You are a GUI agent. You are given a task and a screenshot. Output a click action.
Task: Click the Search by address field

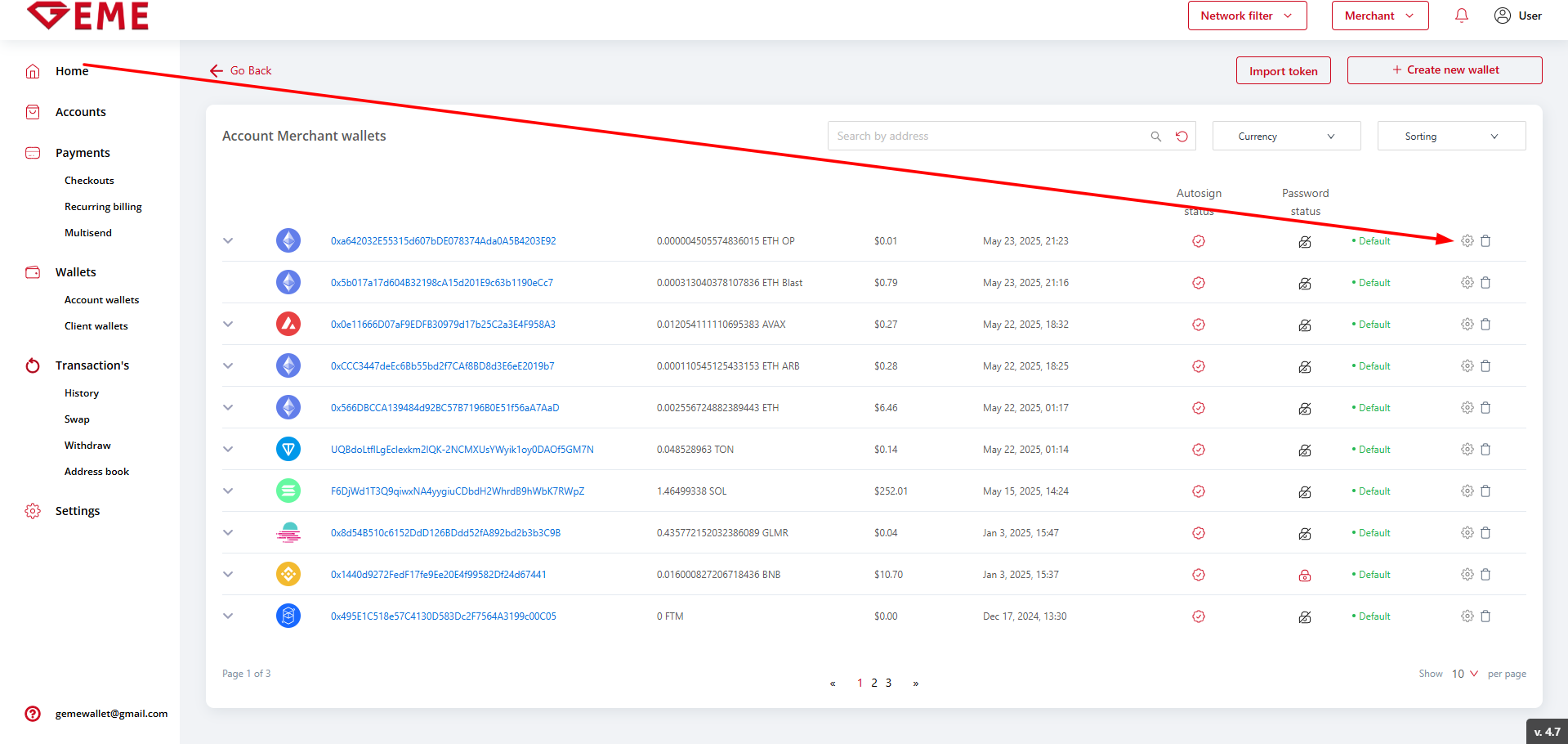pos(985,137)
